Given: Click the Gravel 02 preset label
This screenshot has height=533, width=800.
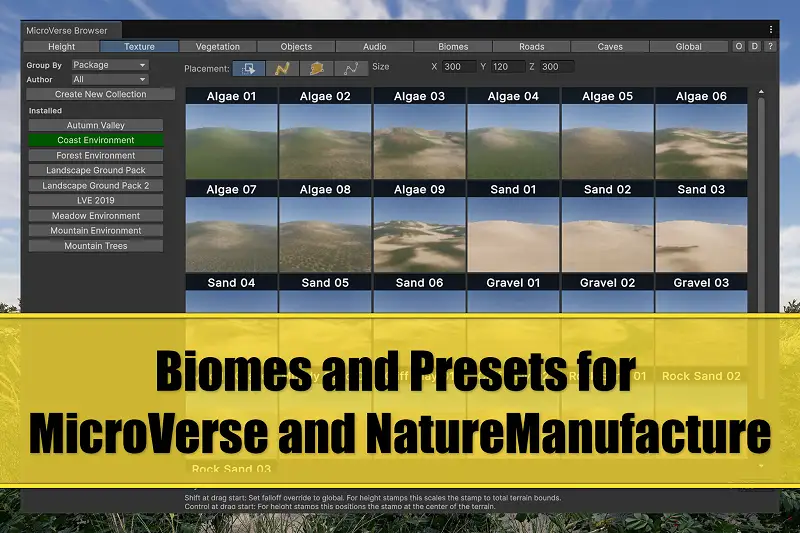Looking at the screenshot, I should pos(608,283).
